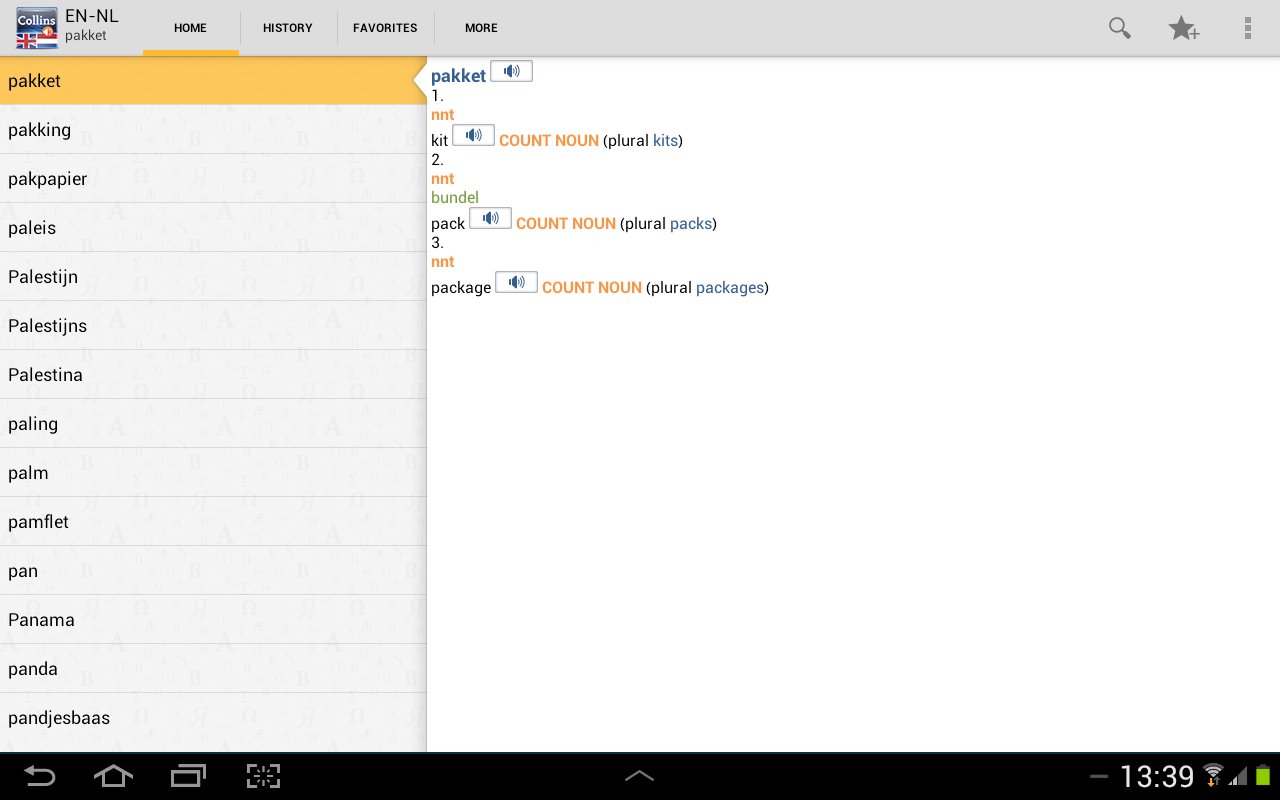Viewport: 1280px width, 800px height.
Task: Select pakpapier in the word list
Action: [213, 179]
